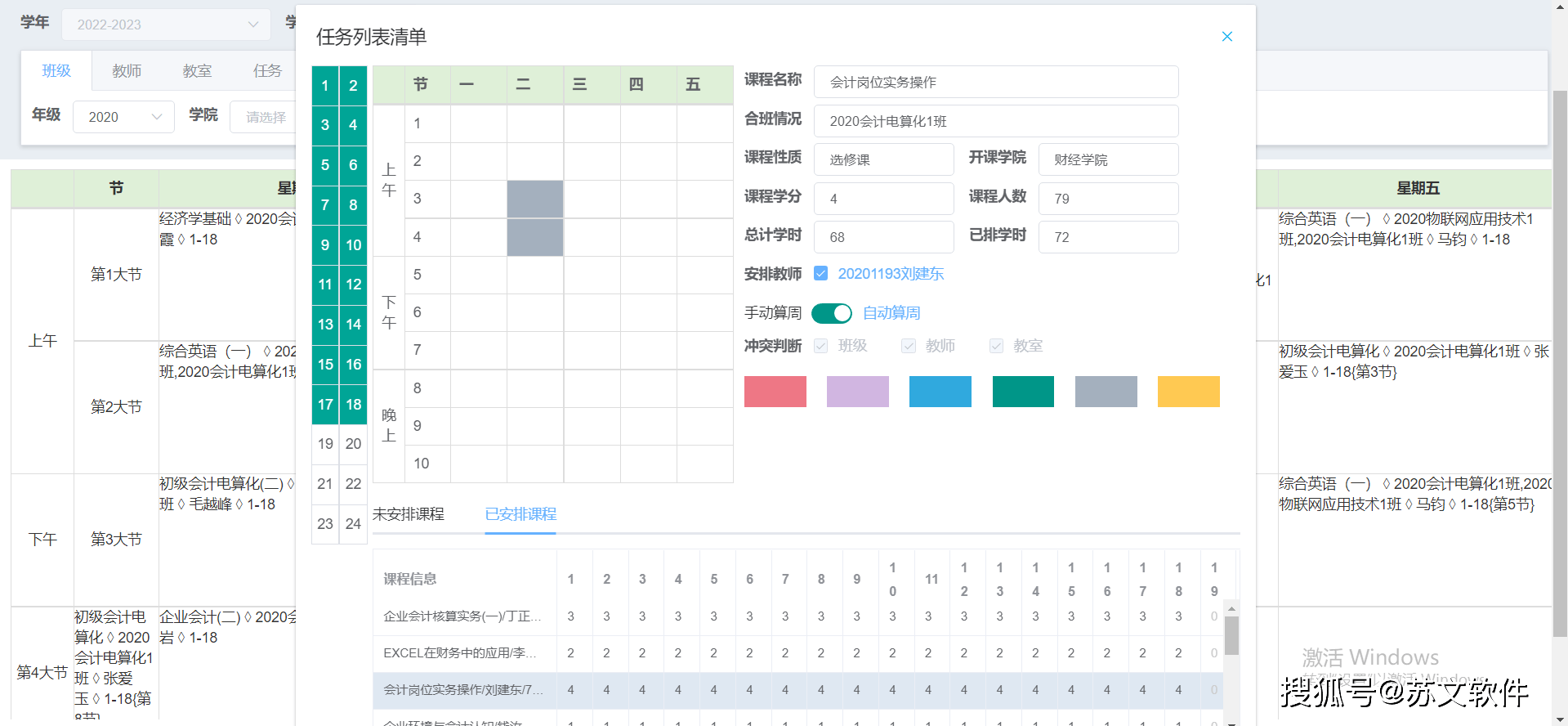Select unselected week 19

click(x=325, y=444)
